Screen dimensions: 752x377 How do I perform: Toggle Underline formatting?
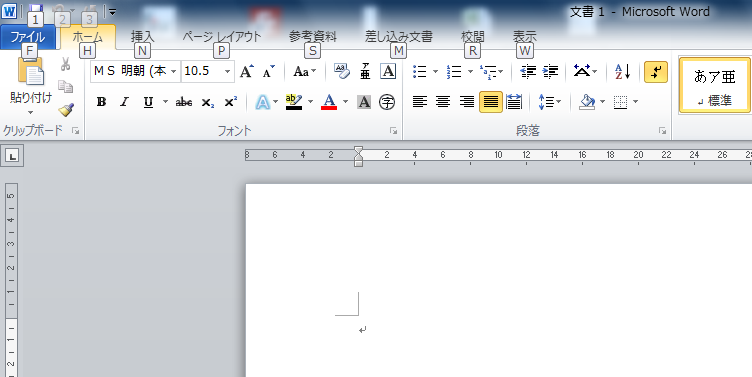[x=148, y=102]
